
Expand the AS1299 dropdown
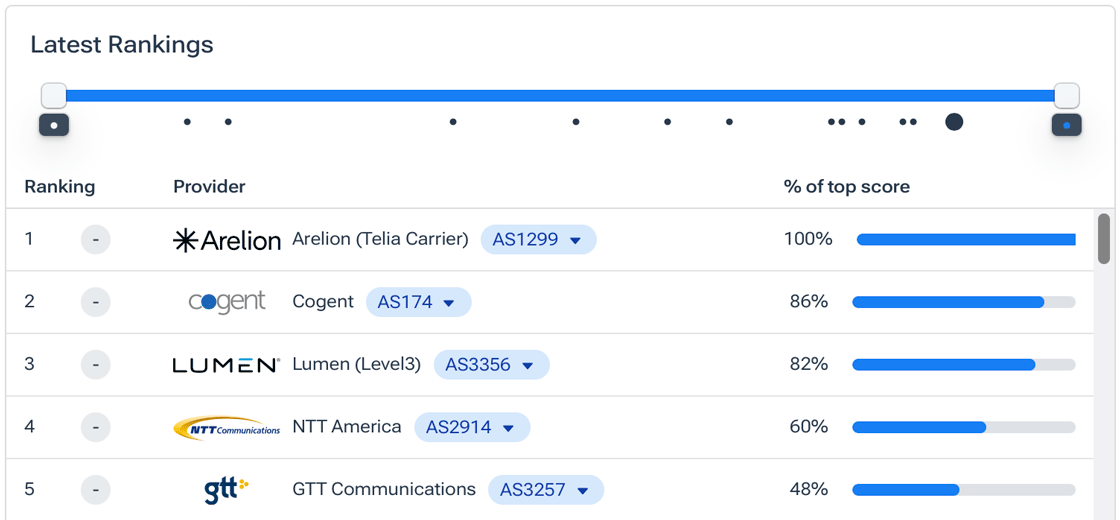coord(538,240)
